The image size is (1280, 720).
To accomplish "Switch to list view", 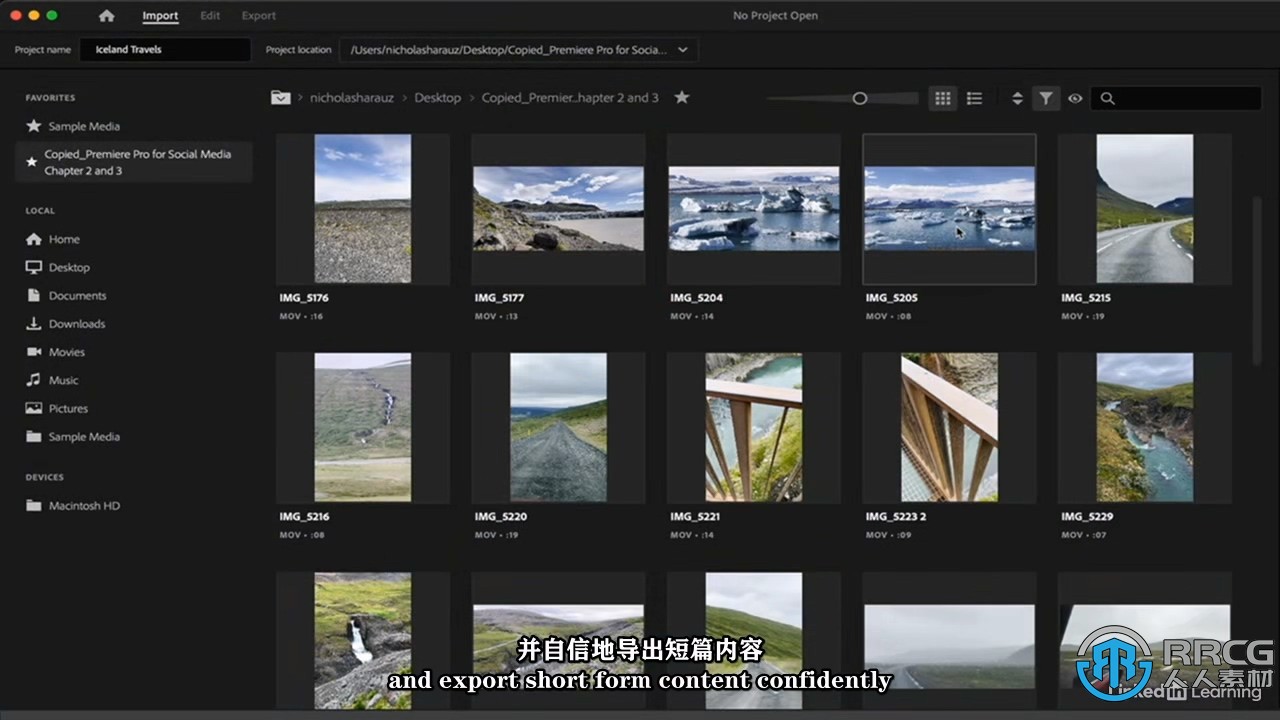I will tap(974, 98).
